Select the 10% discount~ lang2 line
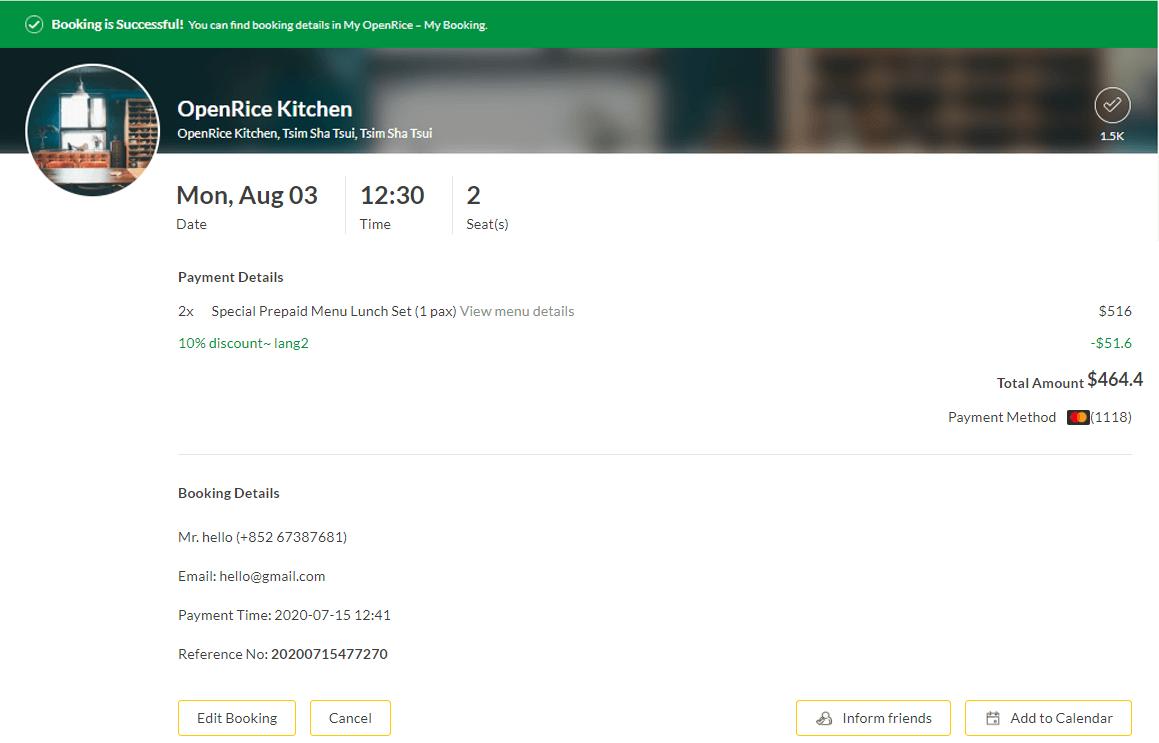The image size is (1159, 743). click(x=243, y=343)
